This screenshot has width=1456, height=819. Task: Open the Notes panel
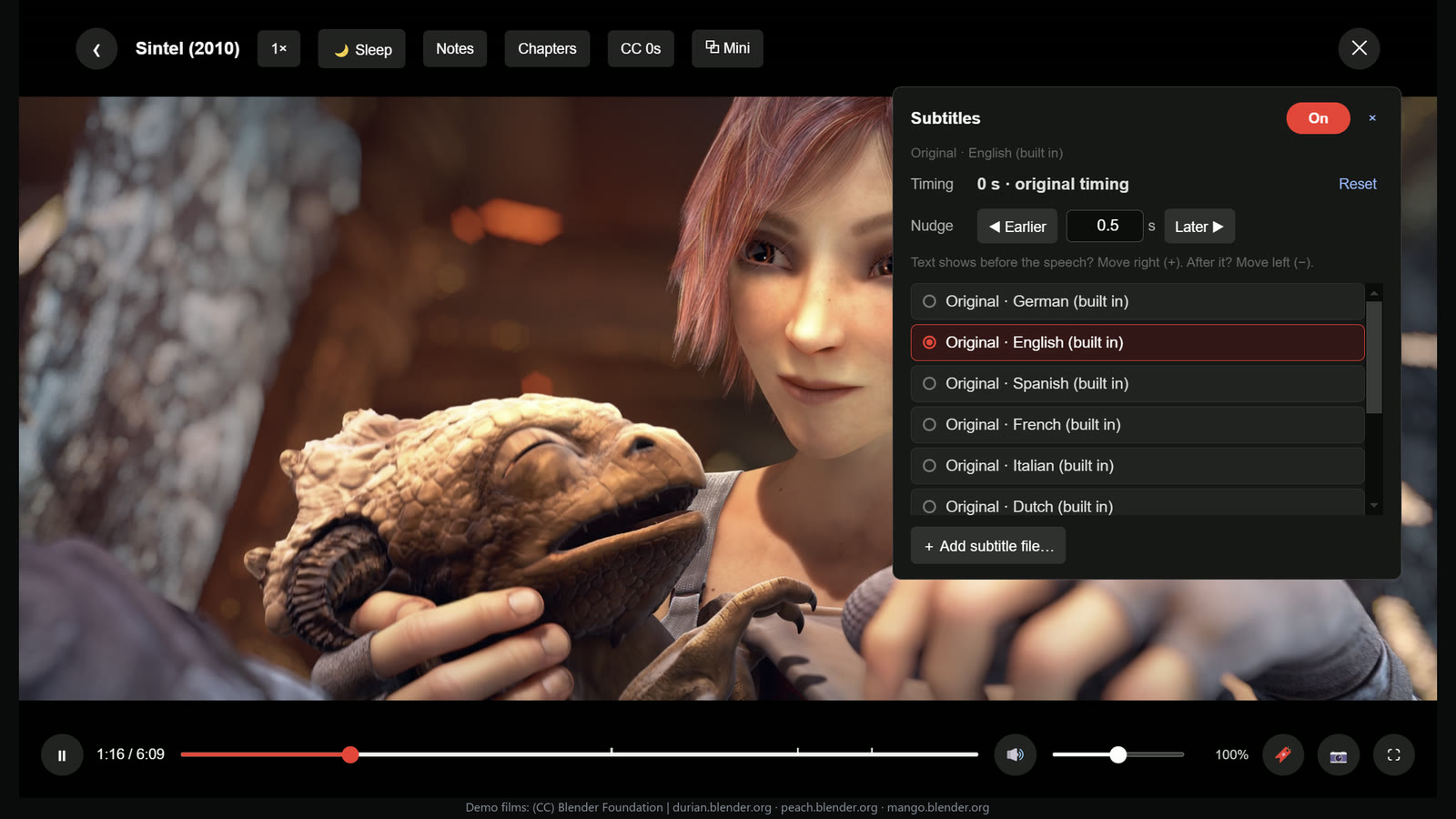[x=455, y=49]
